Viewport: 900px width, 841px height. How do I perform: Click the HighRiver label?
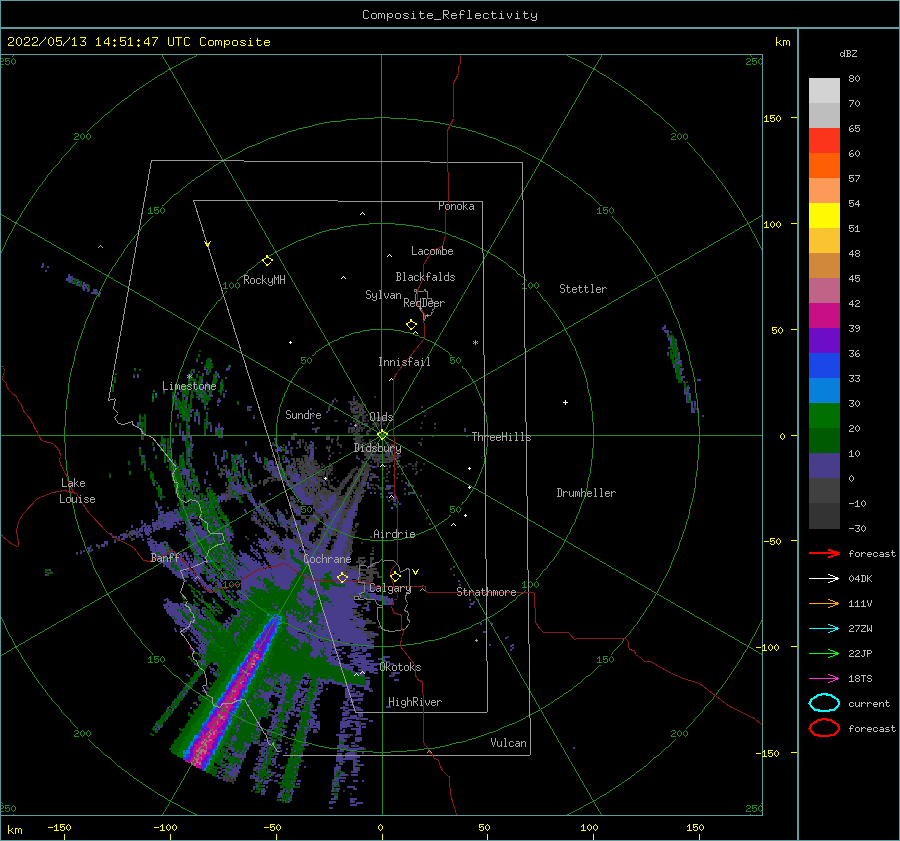click(x=415, y=702)
